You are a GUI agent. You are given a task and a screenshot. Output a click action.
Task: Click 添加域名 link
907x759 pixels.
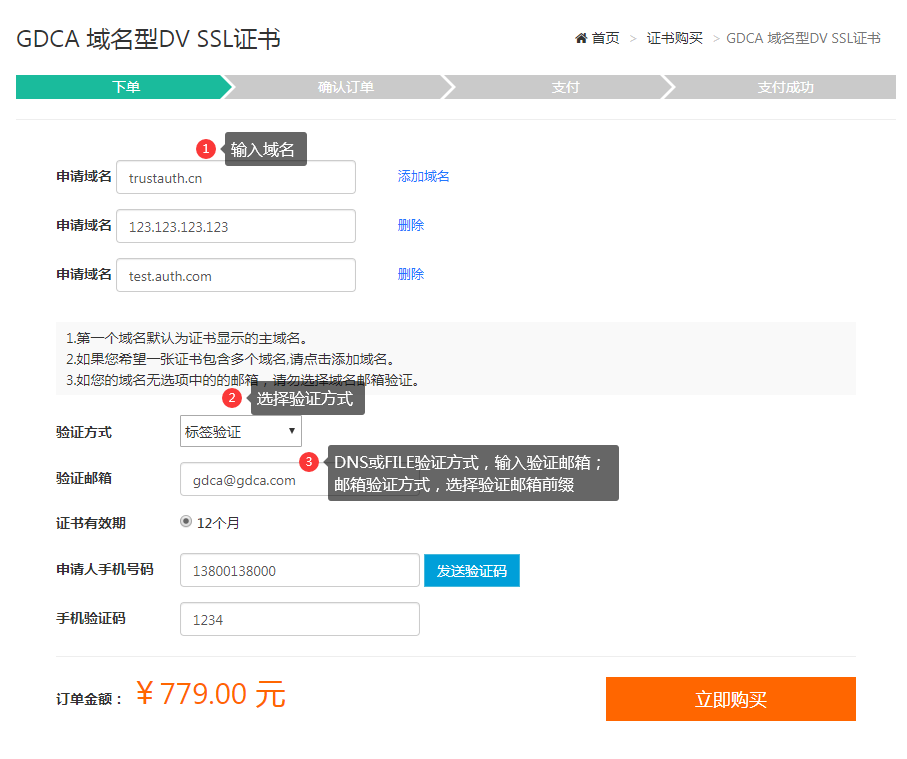423,176
